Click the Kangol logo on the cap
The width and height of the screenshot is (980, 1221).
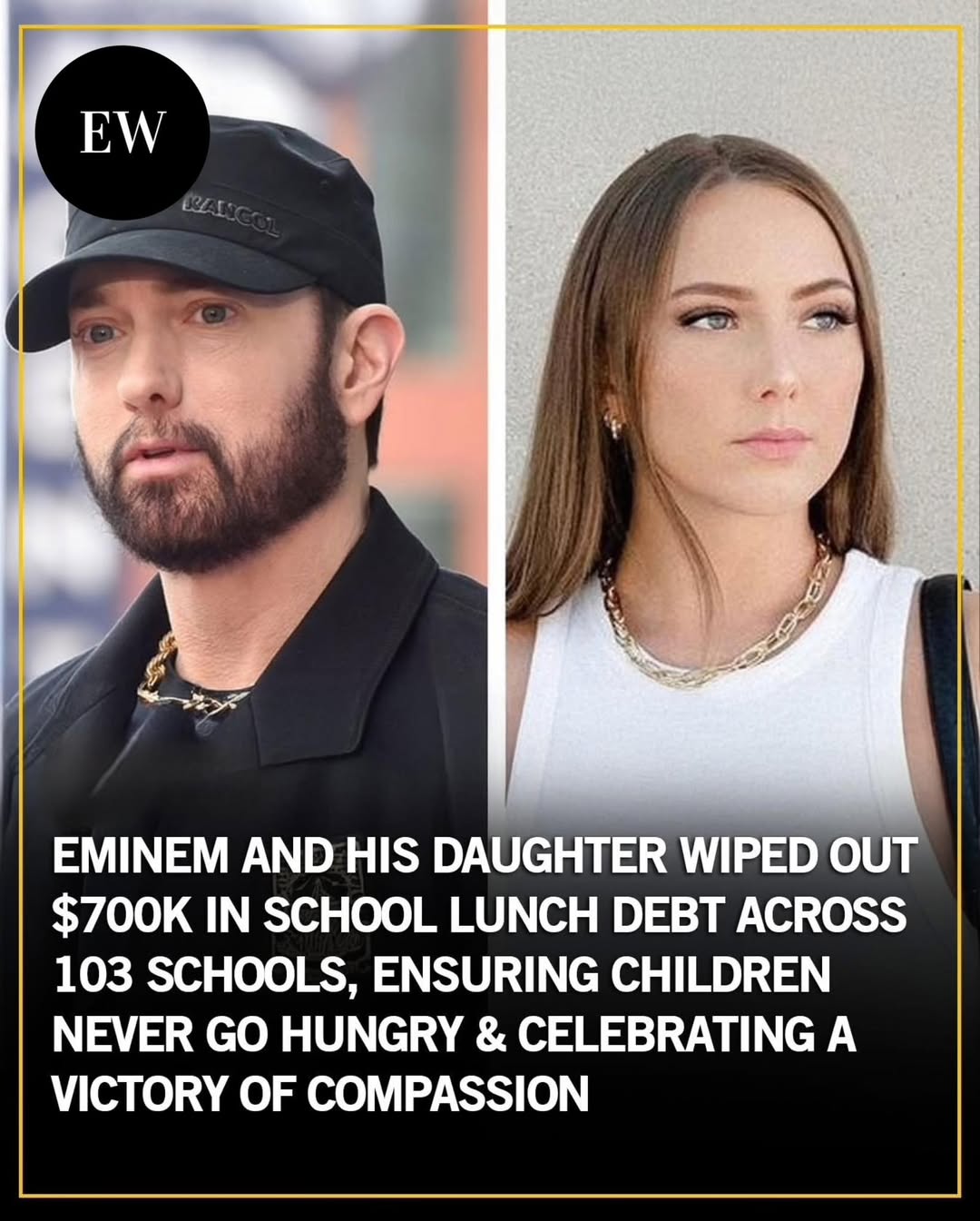tap(232, 215)
